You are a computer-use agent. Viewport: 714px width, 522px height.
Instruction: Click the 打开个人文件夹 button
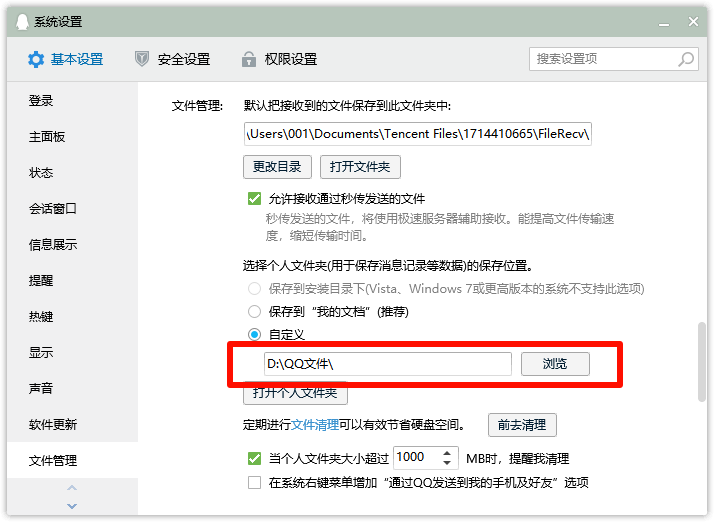pyautogui.click(x=295, y=393)
